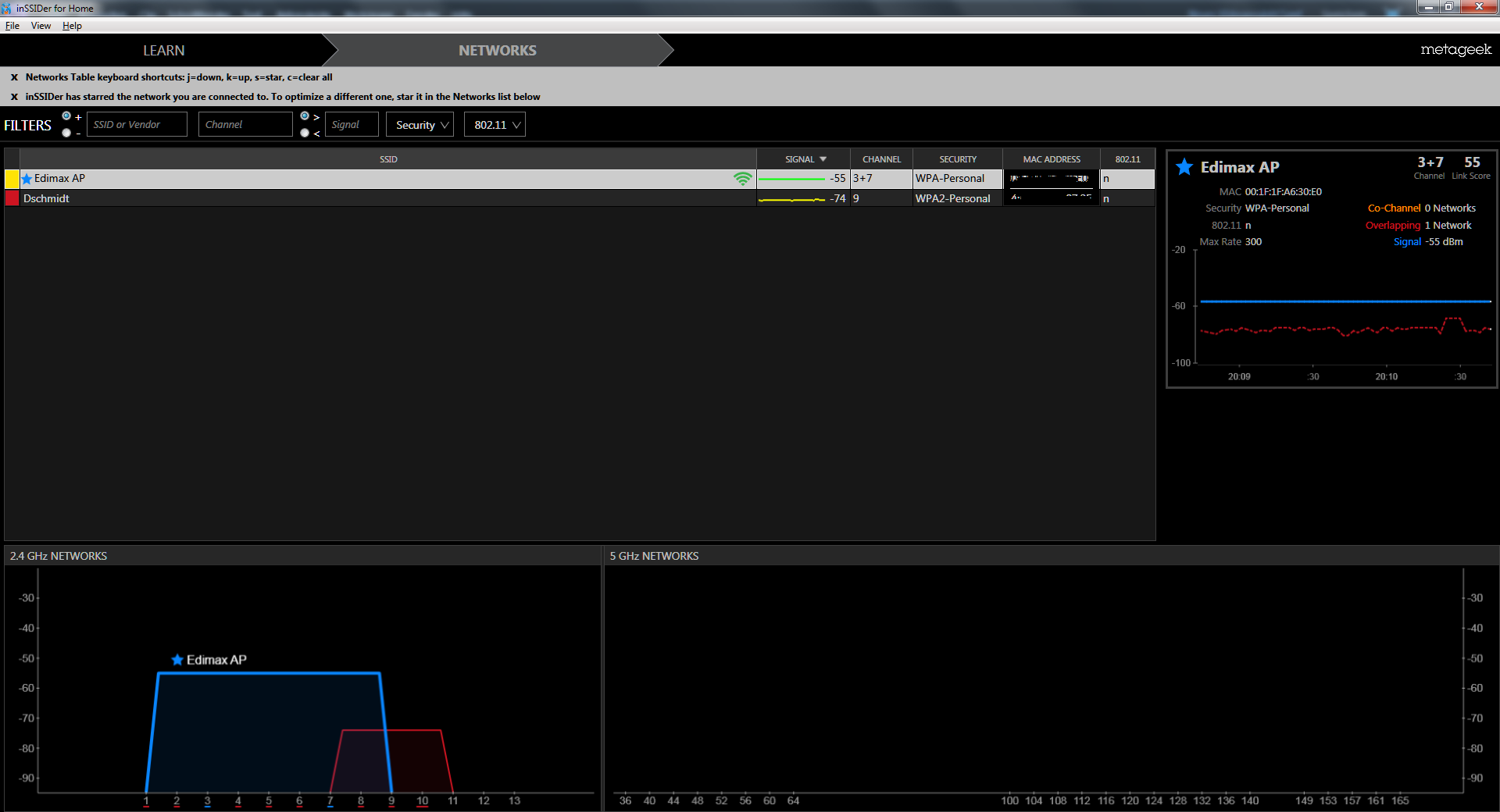Image resolution: width=1500 pixels, height=812 pixels.
Task: Click the SSID or Vendor filter field
Action: (x=137, y=125)
